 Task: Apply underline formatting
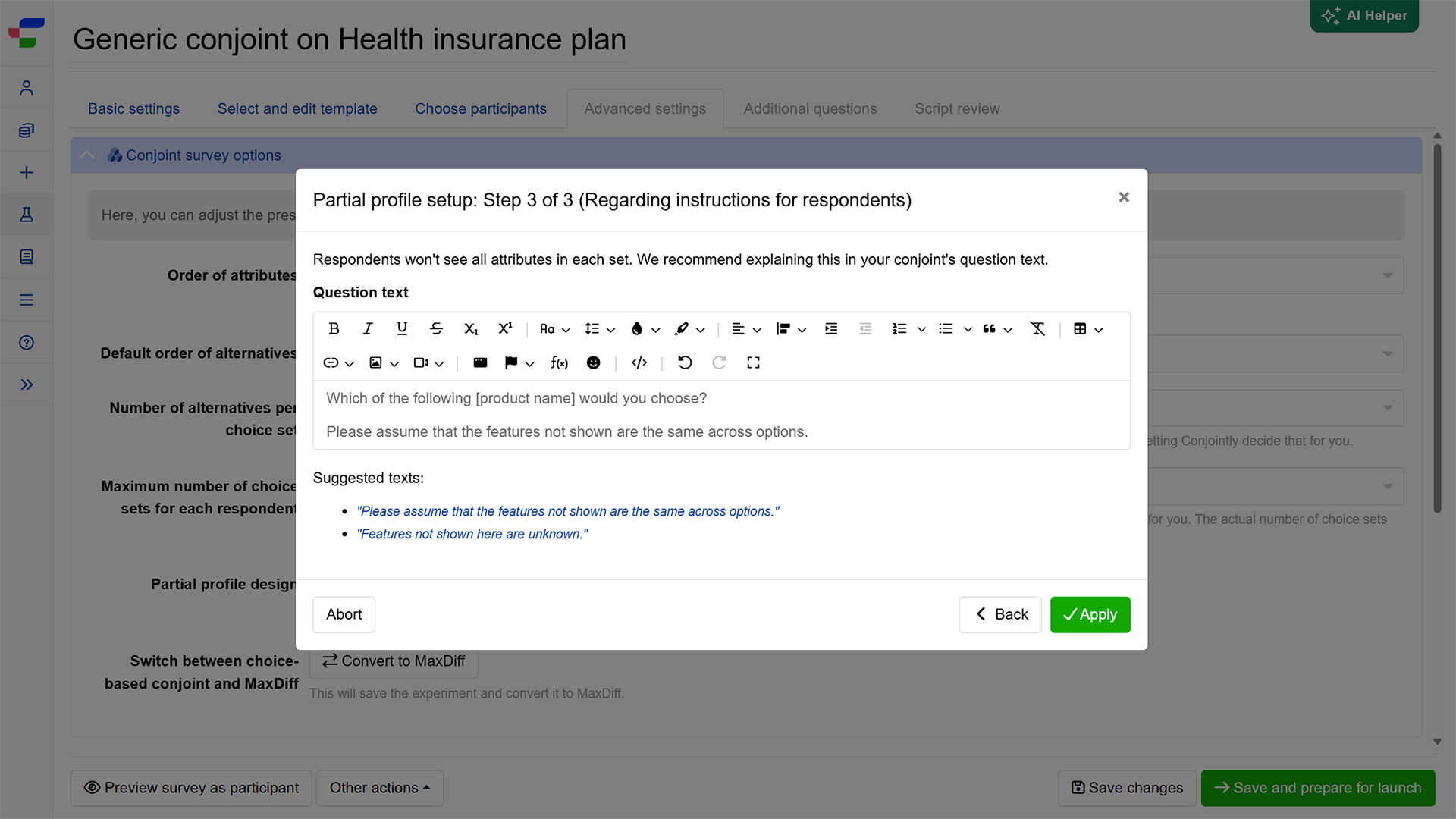(402, 328)
